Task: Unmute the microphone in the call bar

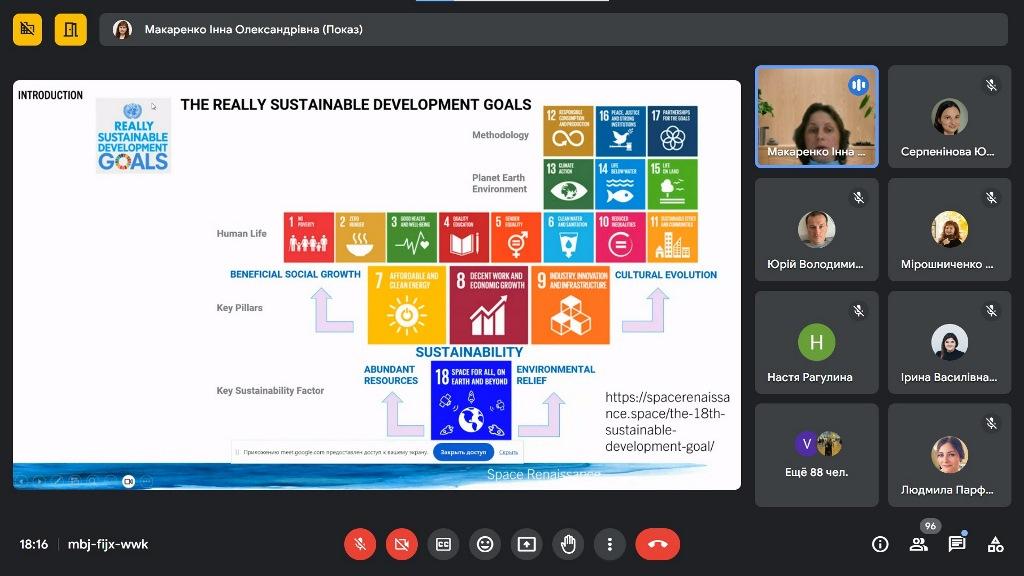Action: pyautogui.click(x=360, y=544)
